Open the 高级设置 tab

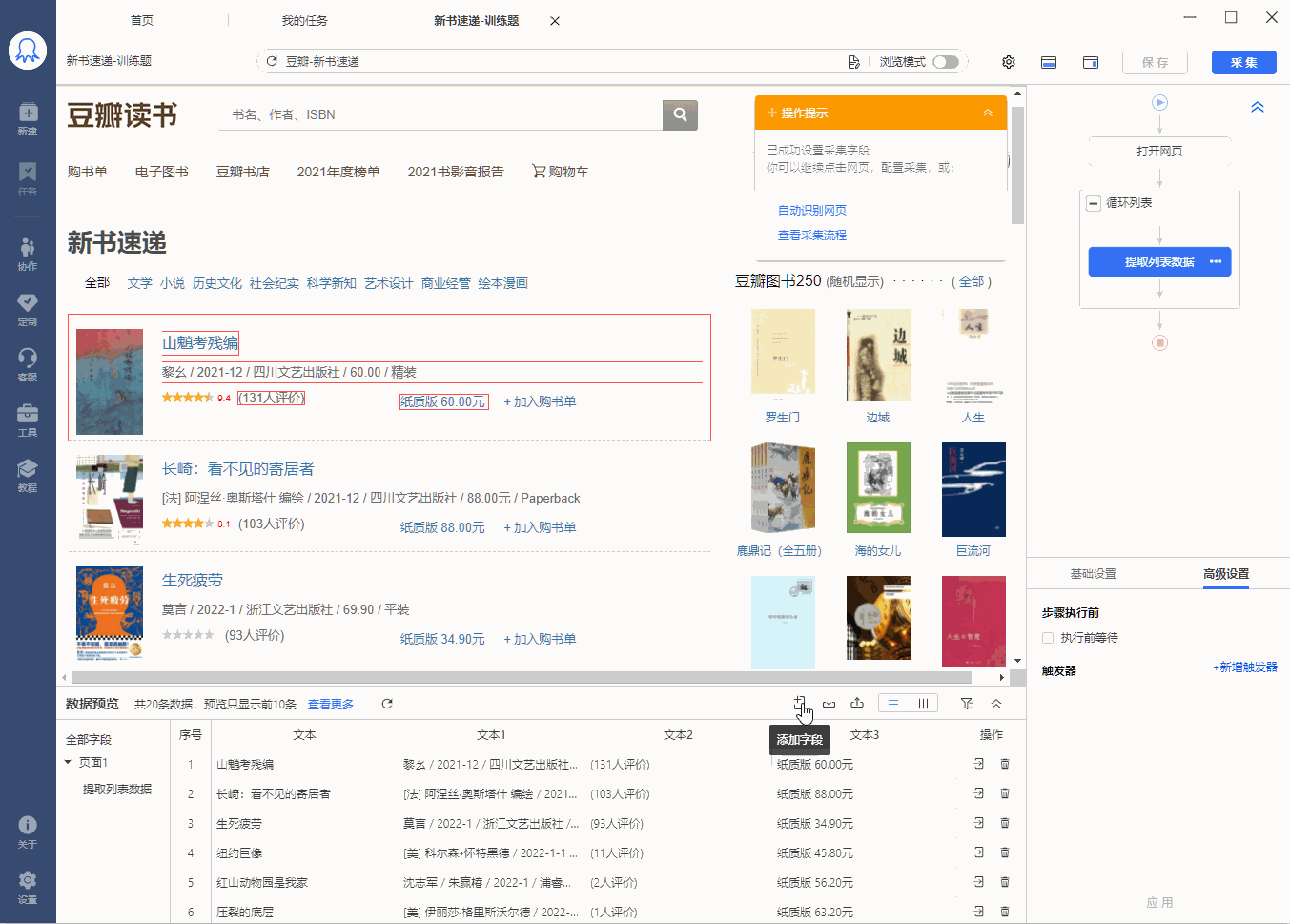[1226, 574]
